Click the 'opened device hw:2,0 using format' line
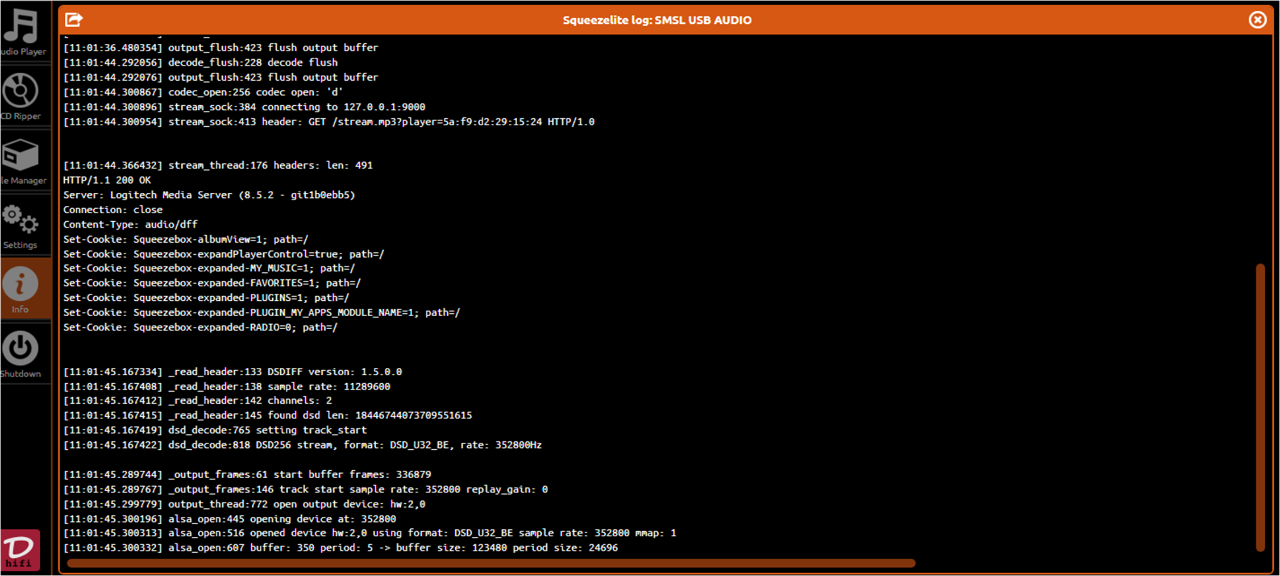The height and width of the screenshot is (576, 1280). tap(369, 533)
